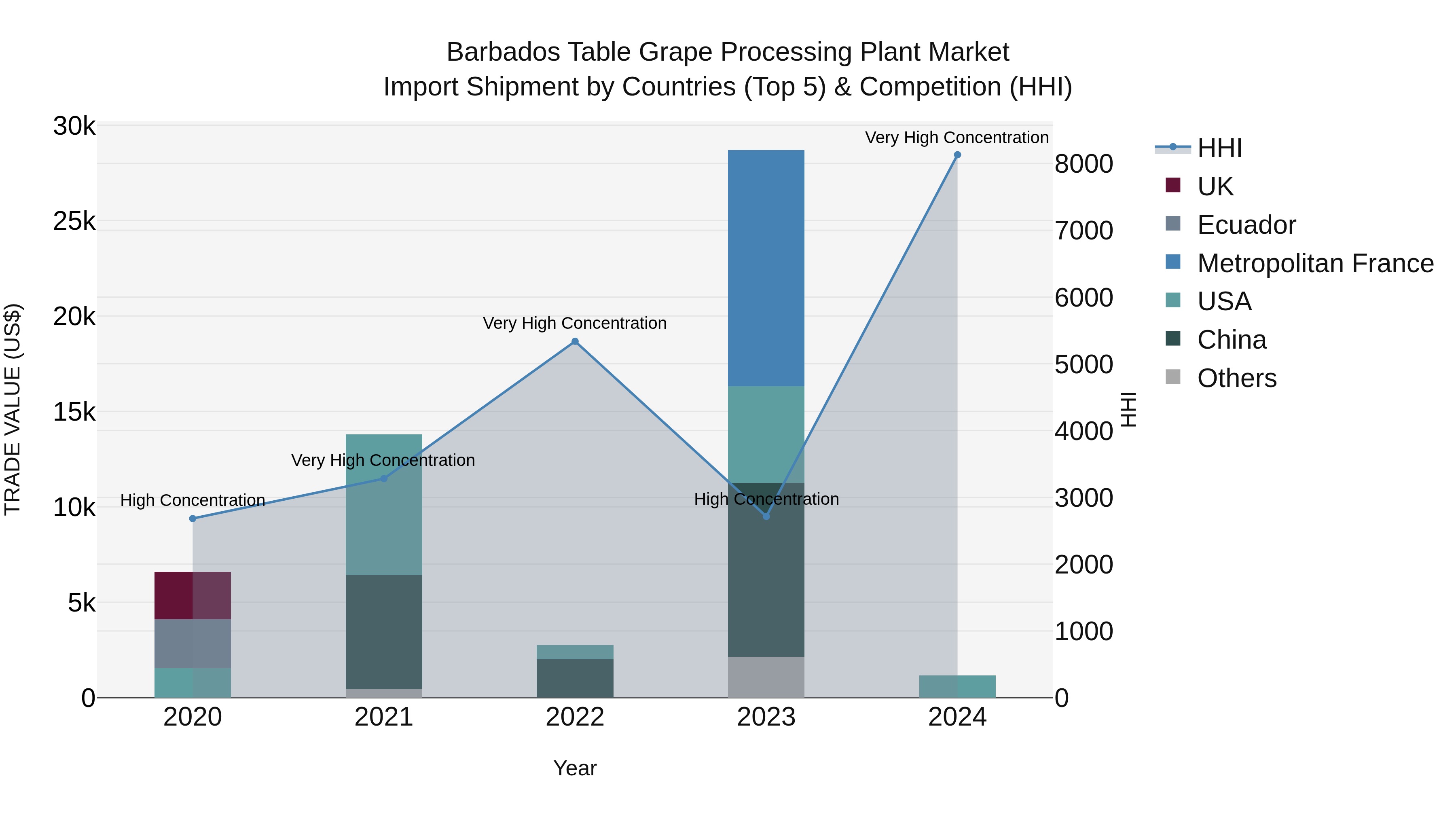The image size is (1456, 819).
Task: Click the USA bar in 2024
Action: click(957, 687)
